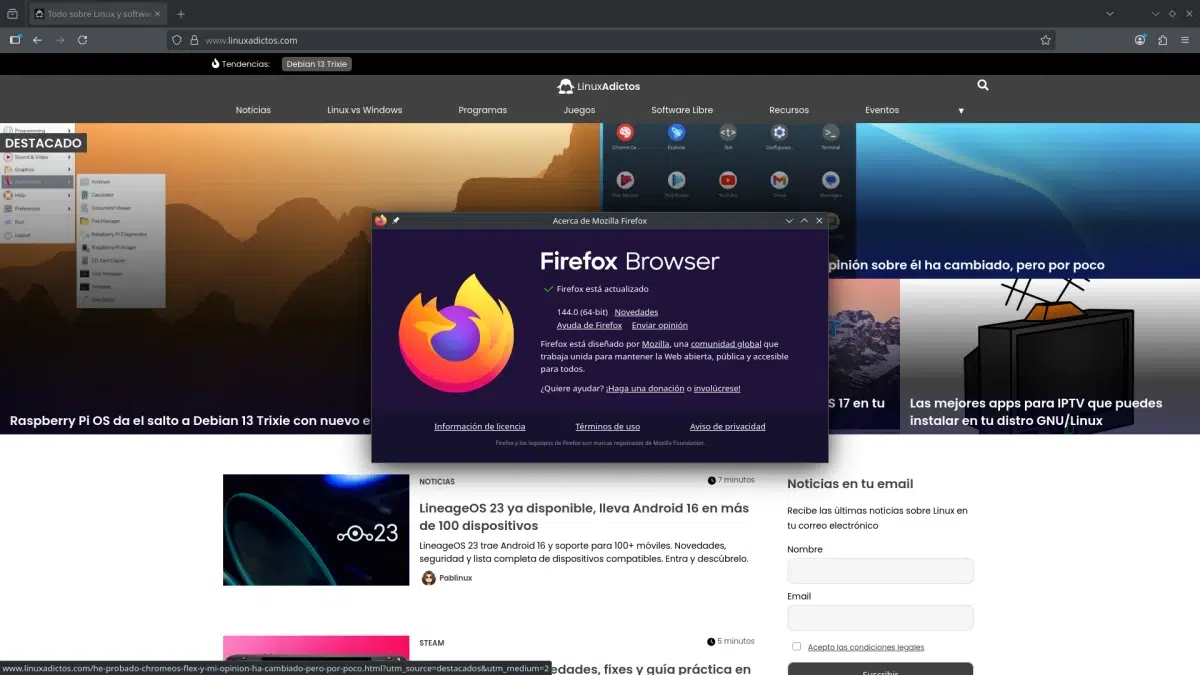Click the LinuxAdictos logo in the site header
1200x675 pixels.
[x=598, y=86]
